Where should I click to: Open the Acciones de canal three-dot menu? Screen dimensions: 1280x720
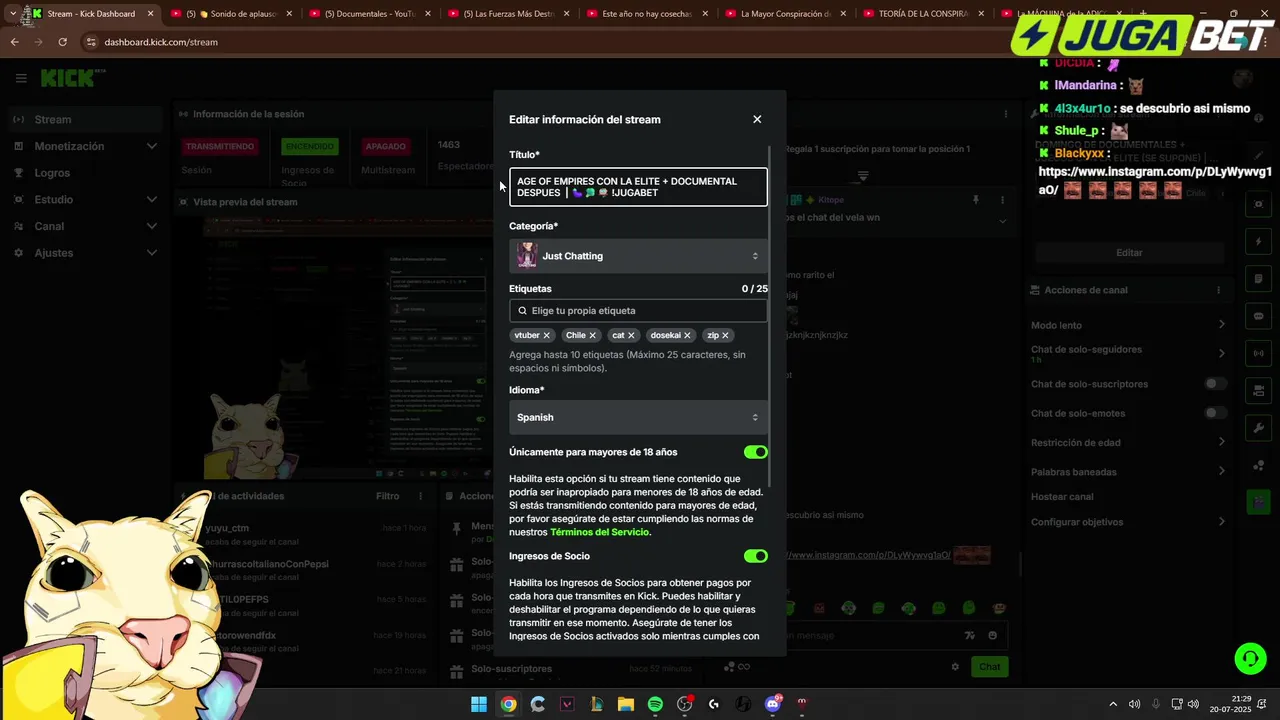click(x=1218, y=290)
